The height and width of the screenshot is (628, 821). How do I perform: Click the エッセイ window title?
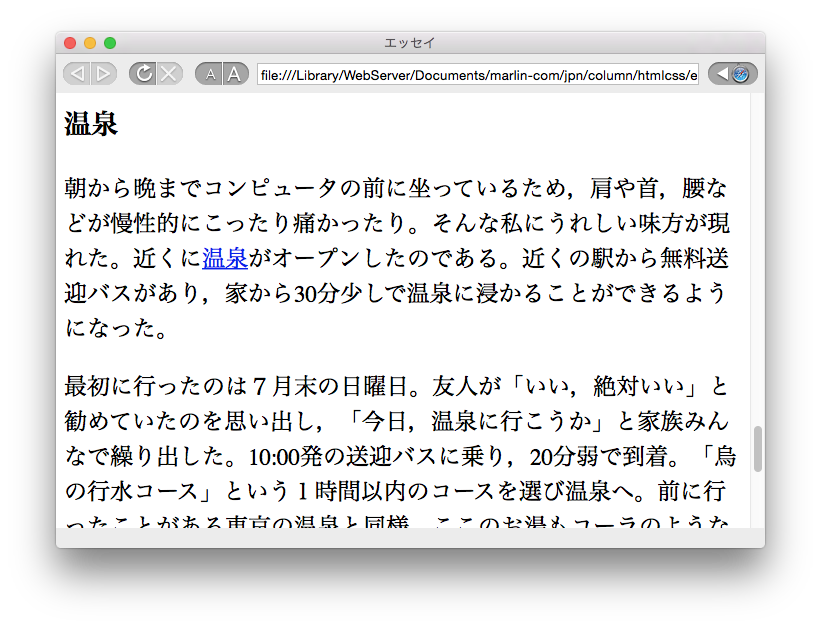point(409,43)
